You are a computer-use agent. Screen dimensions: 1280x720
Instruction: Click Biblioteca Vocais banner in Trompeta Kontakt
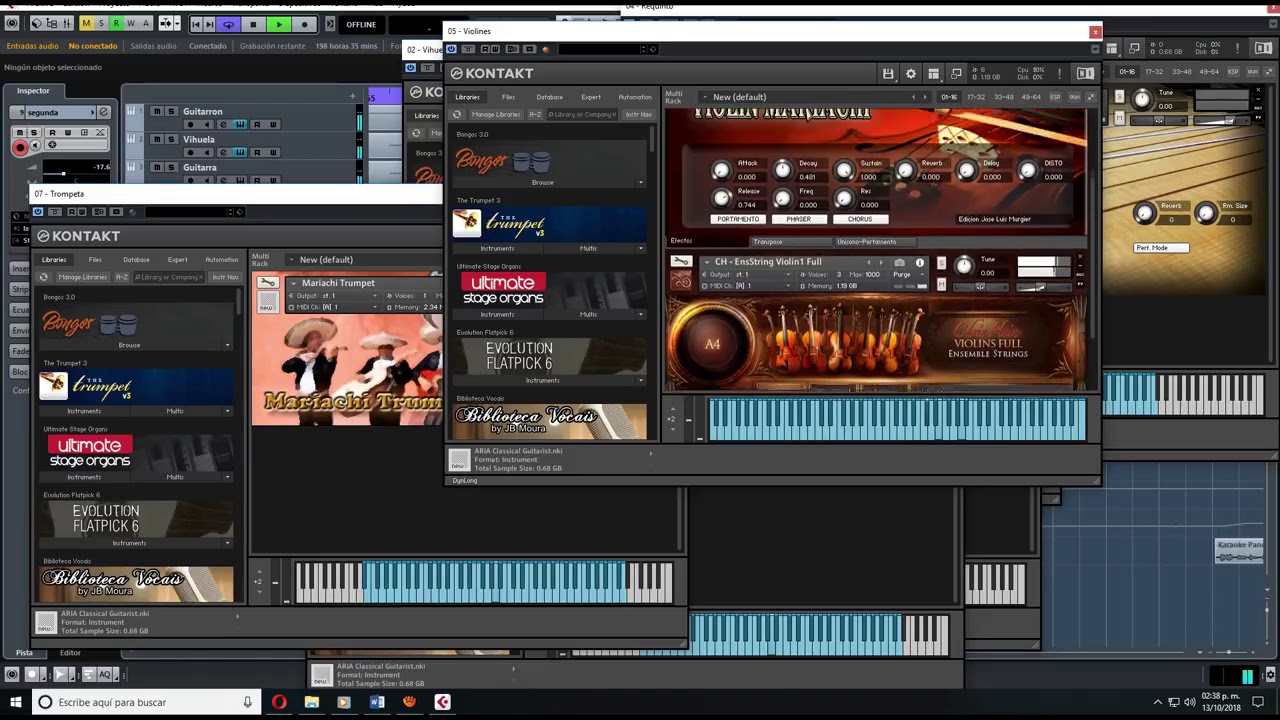pos(137,585)
